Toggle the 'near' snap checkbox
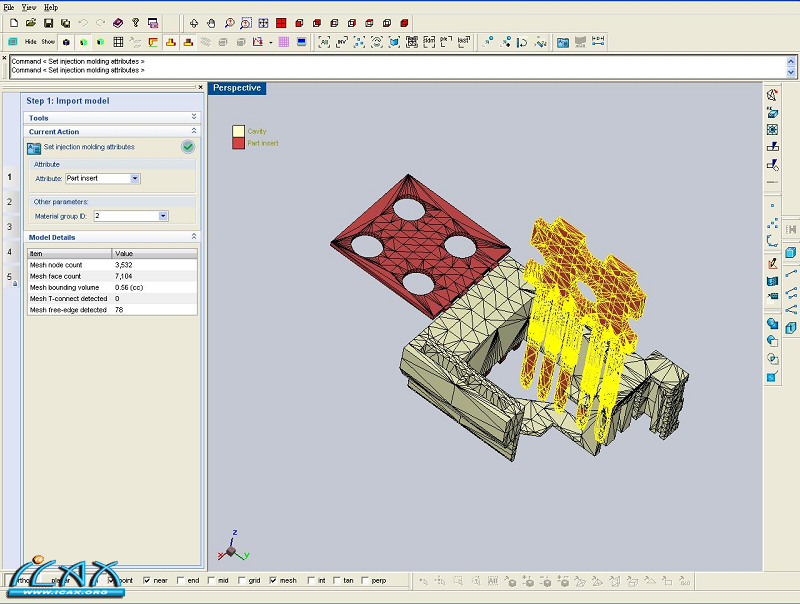The width and height of the screenshot is (800, 604). pos(148,580)
